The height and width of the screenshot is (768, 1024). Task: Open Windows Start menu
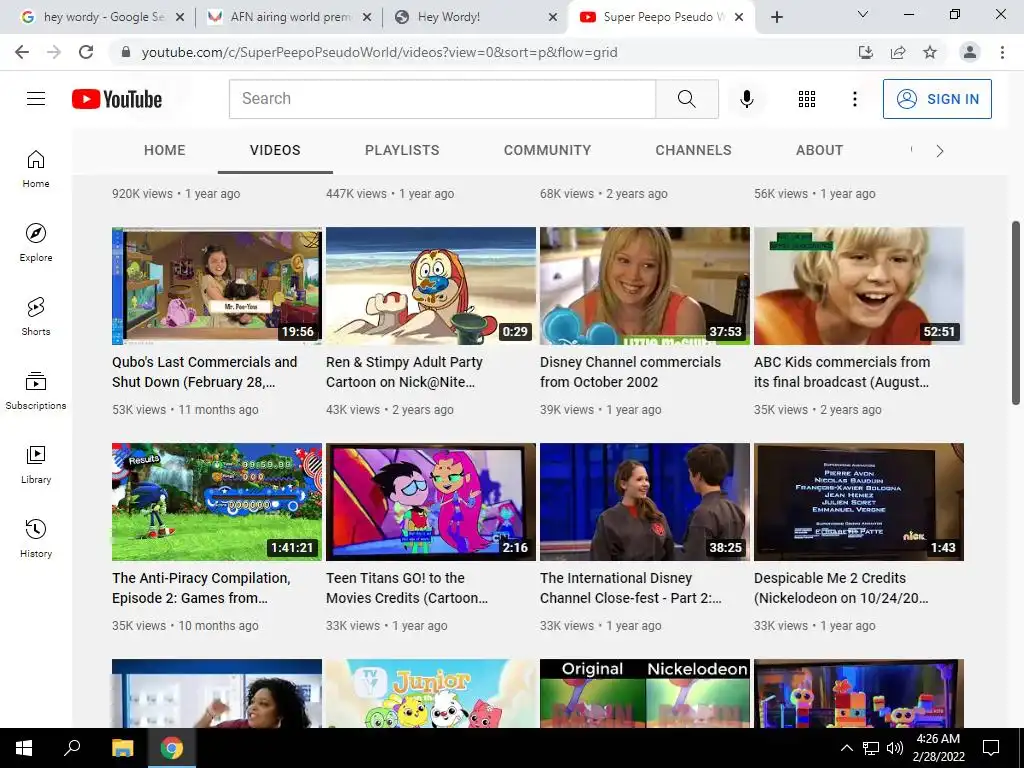24,748
